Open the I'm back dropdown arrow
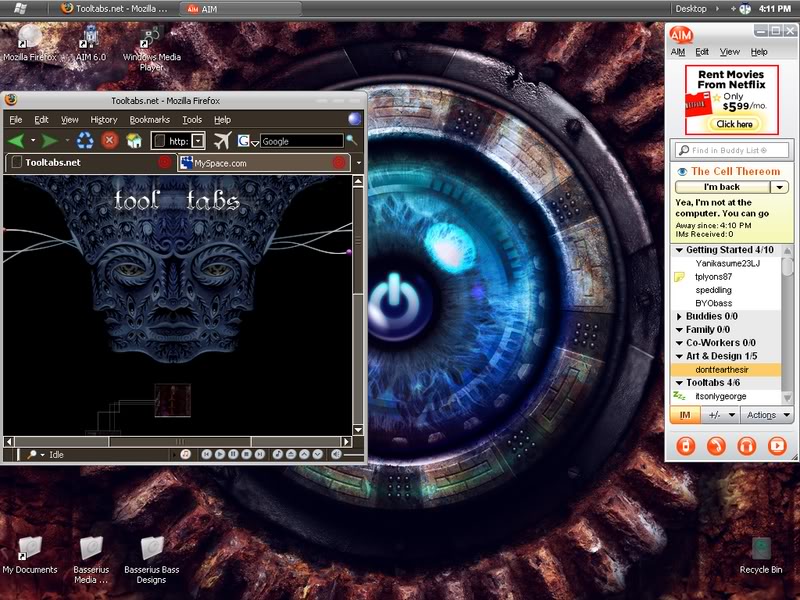The height and width of the screenshot is (600, 800). [780, 187]
